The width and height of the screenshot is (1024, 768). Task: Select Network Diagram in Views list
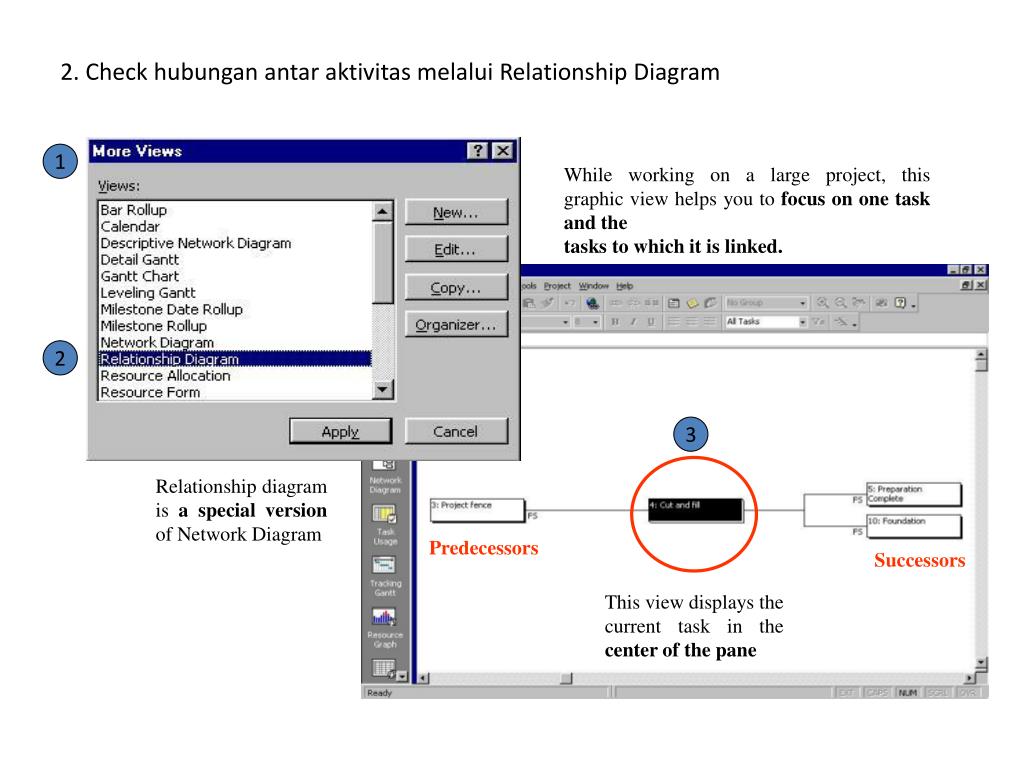(235, 343)
